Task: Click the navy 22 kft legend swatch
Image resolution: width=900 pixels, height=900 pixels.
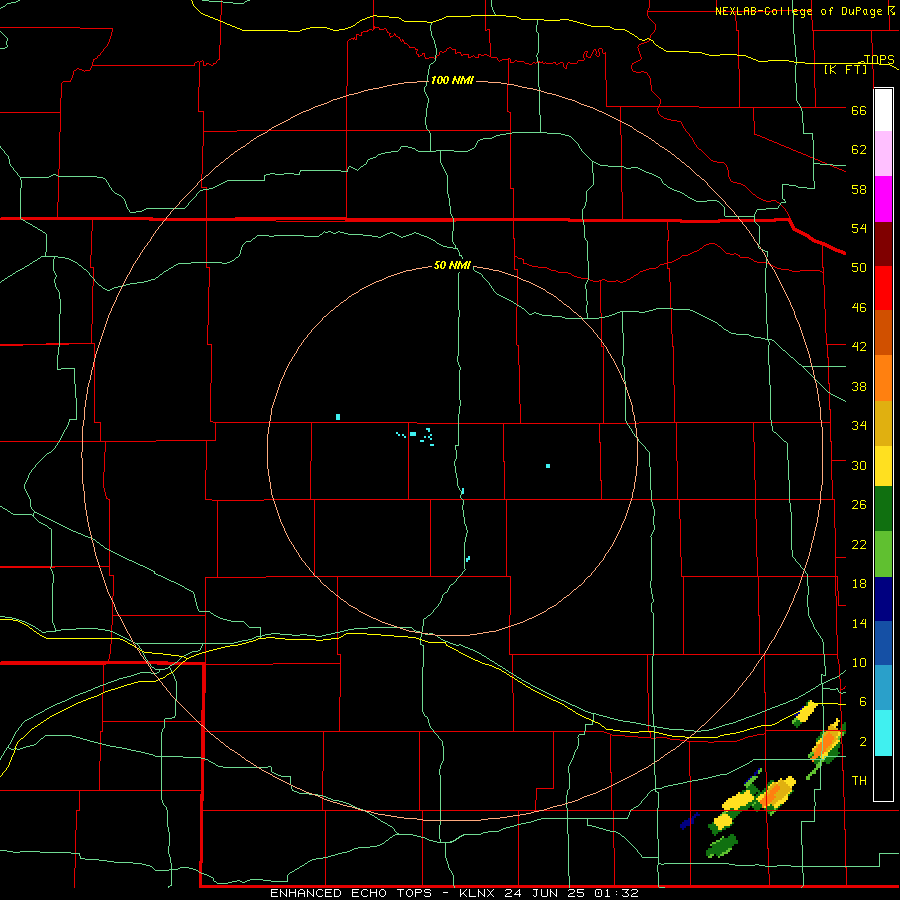Action: coord(883,599)
